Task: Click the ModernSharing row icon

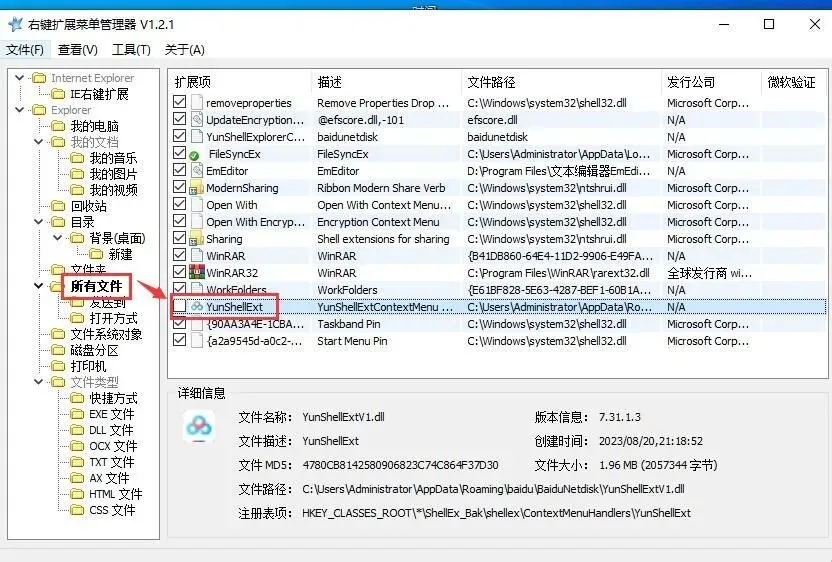Action: pos(196,187)
